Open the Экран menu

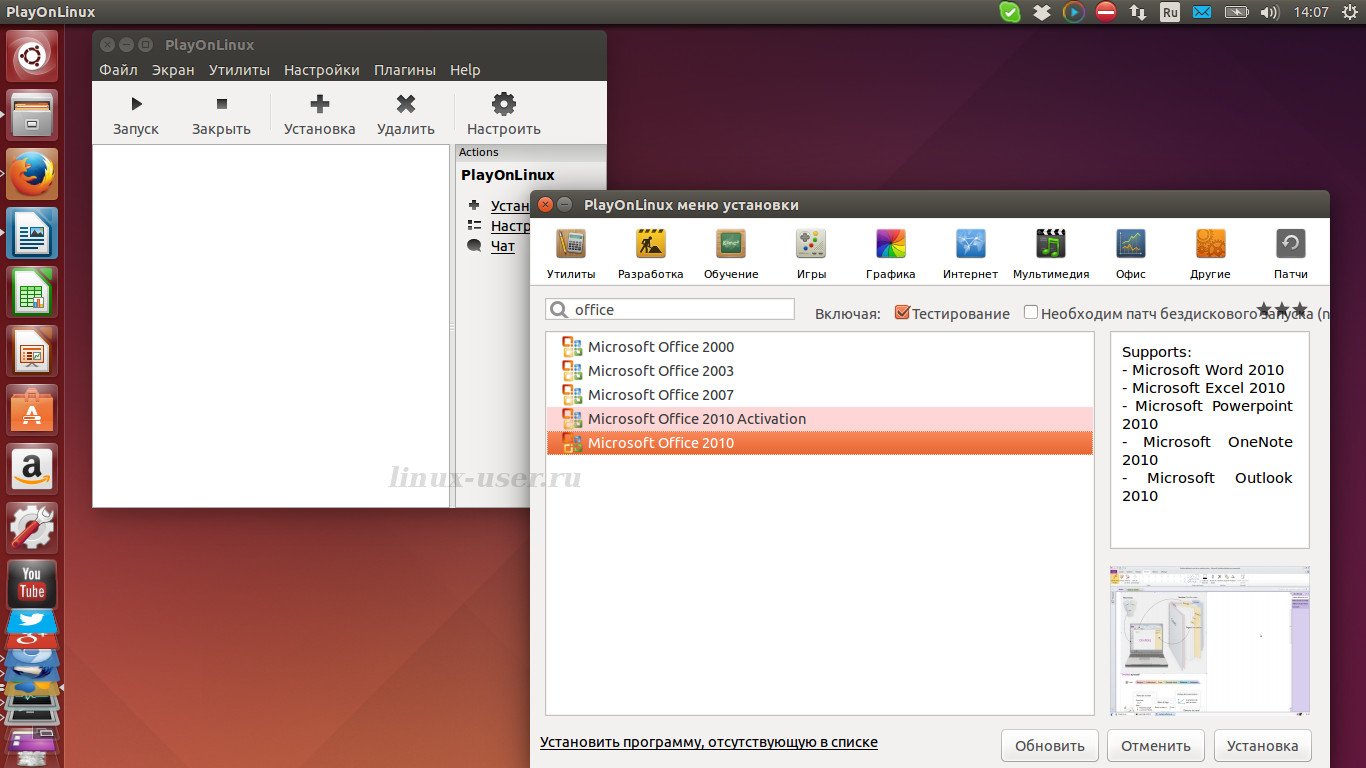click(173, 70)
